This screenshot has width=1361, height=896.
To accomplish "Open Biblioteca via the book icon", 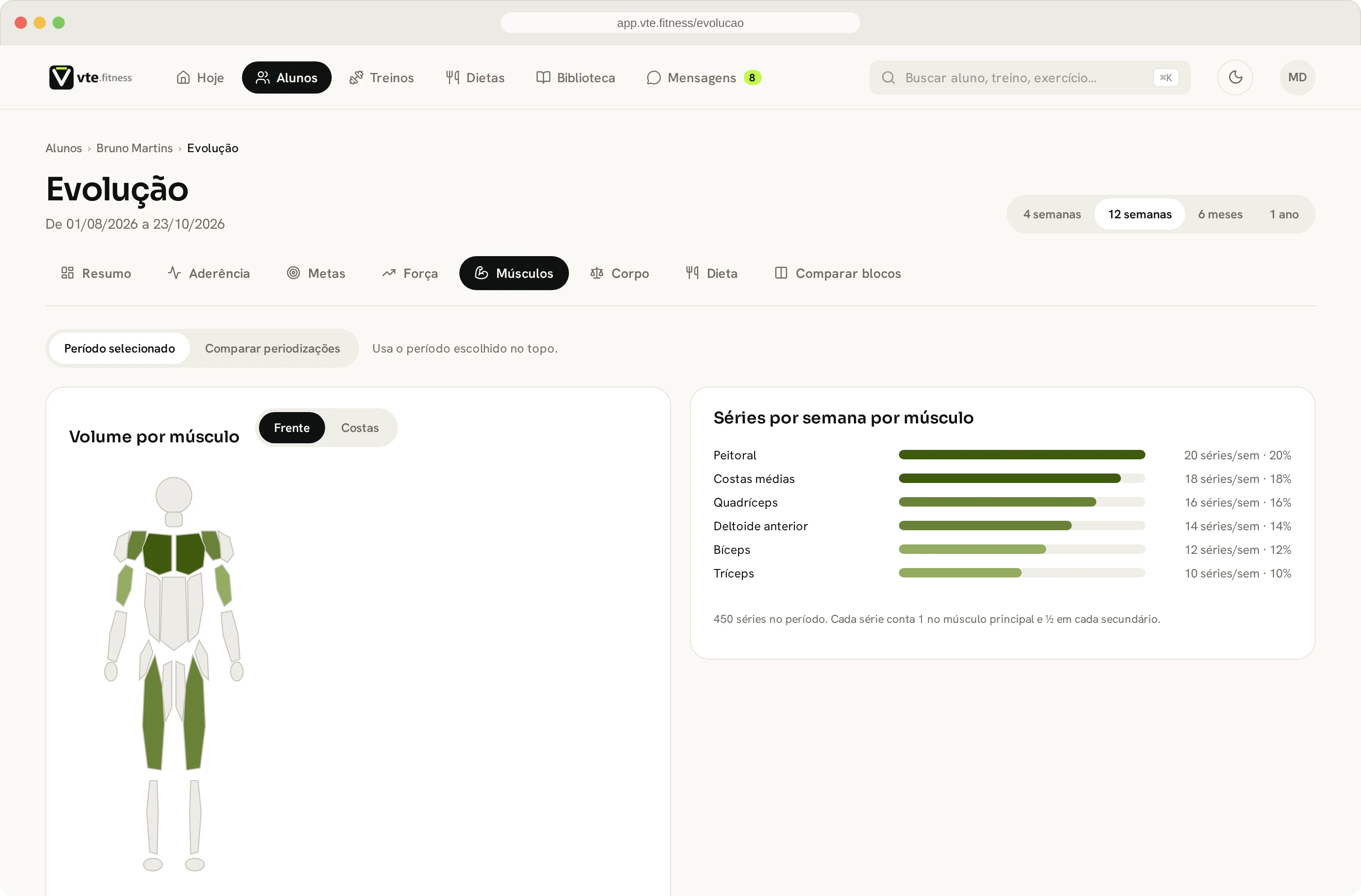I will (543, 77).
